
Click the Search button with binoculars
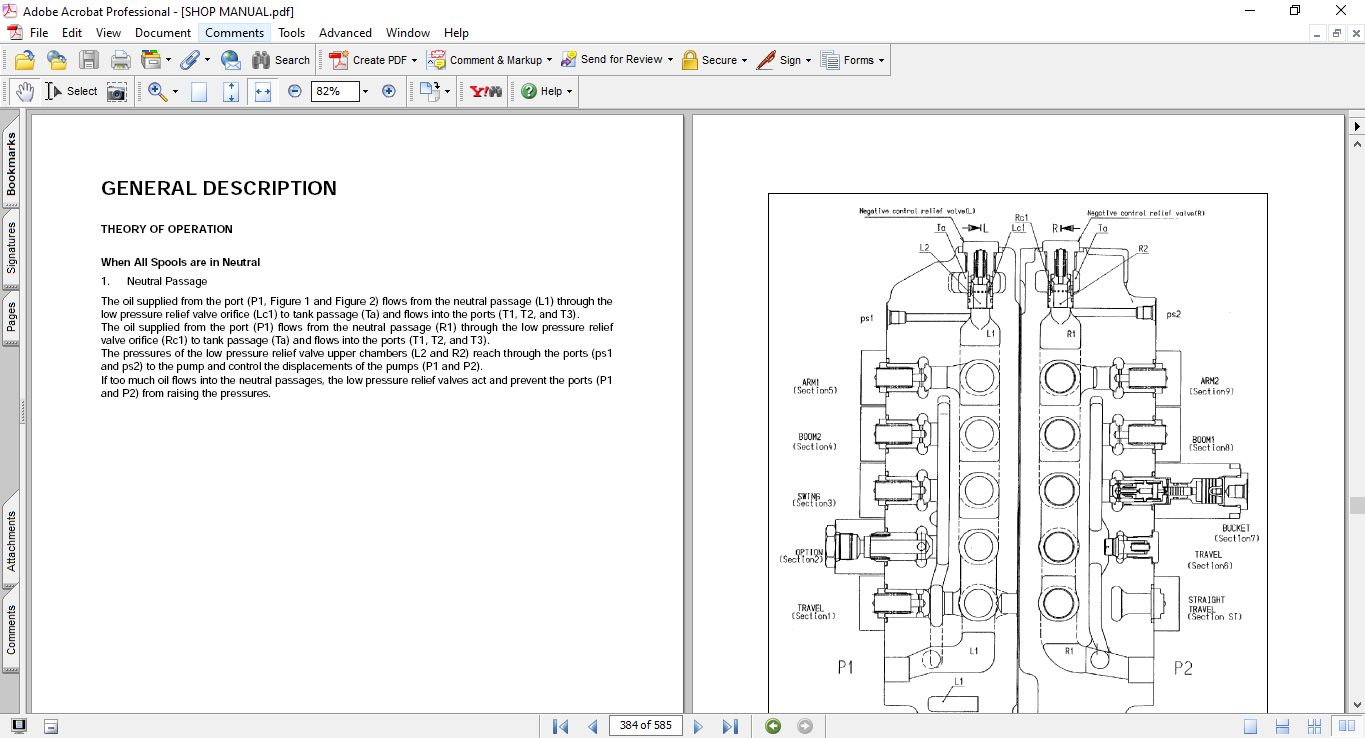coord(281,60)
